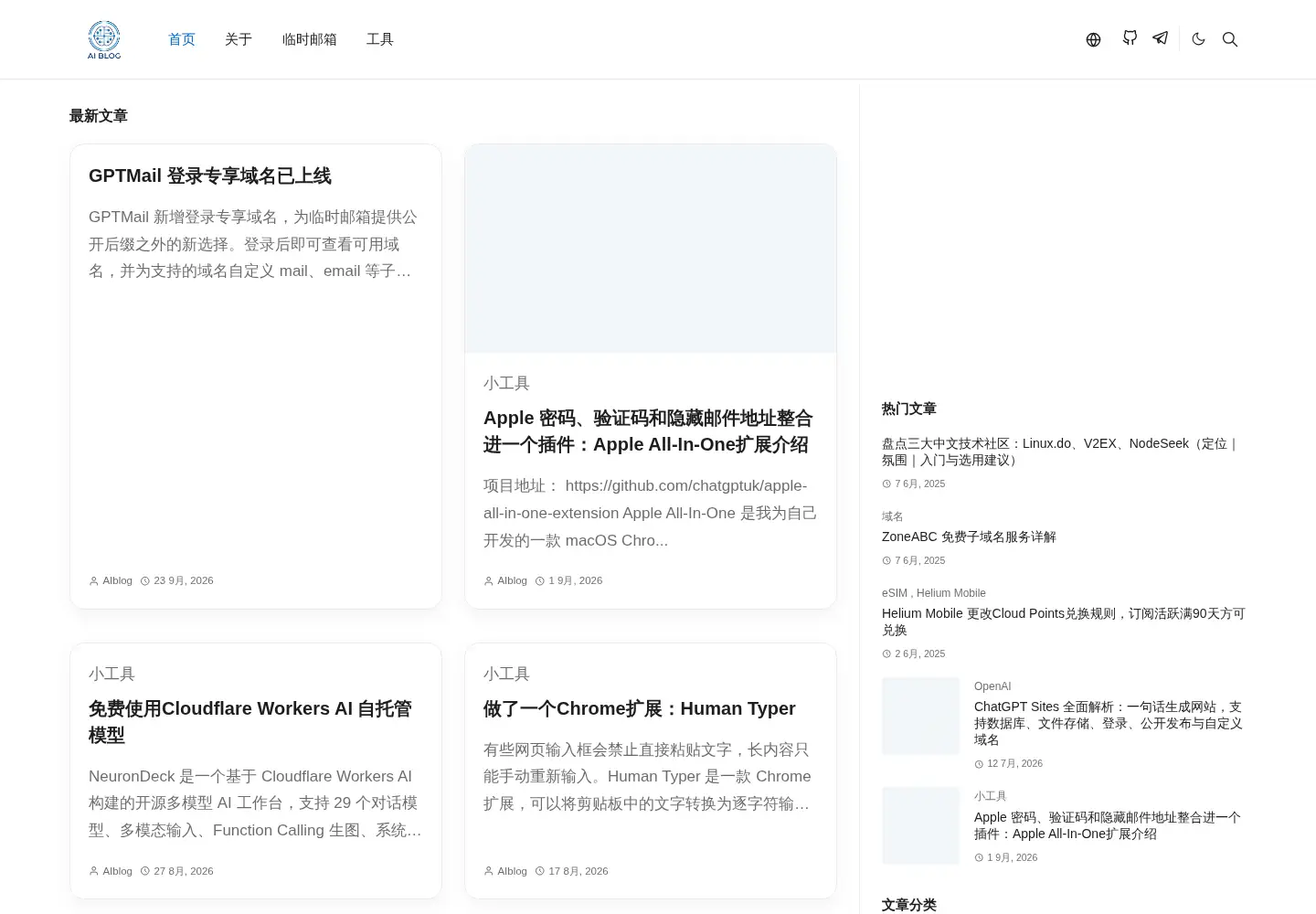Screen dimensions: 1316x914
Task: Open article 做了一个Chrome扩展：Human Typer
Action: point(640,708)
